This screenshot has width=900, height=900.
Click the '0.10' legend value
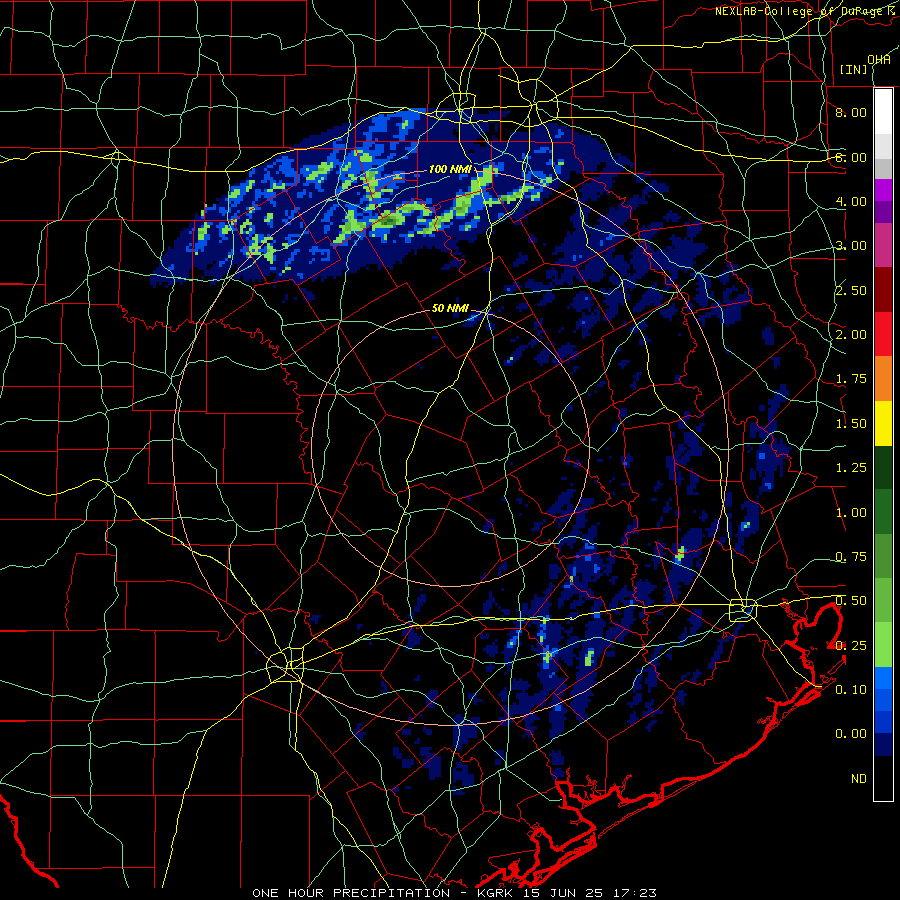[x=851, y=689]
